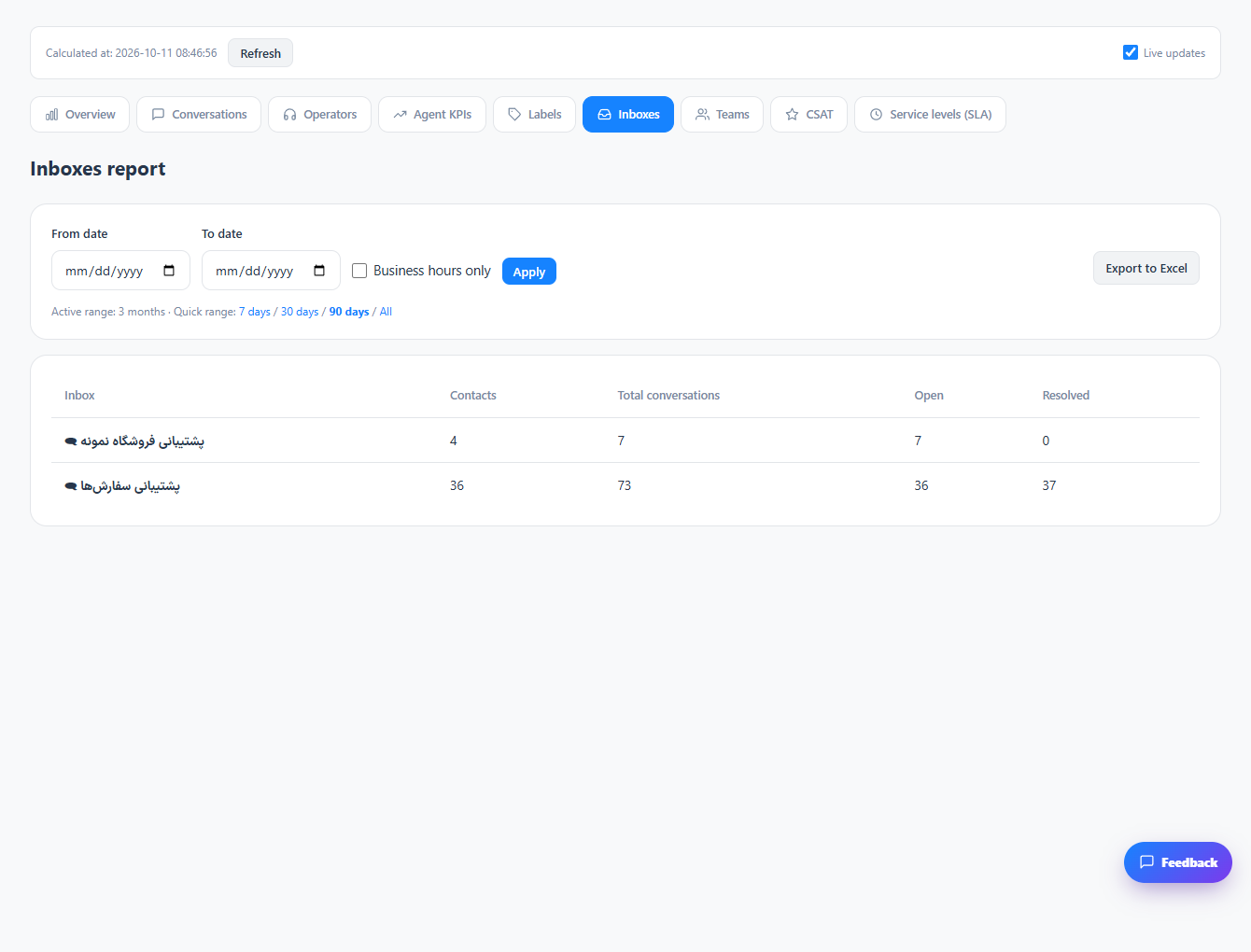Click the Inboxes report heading
1251x952 pixels.
click(x=98, y=169)
